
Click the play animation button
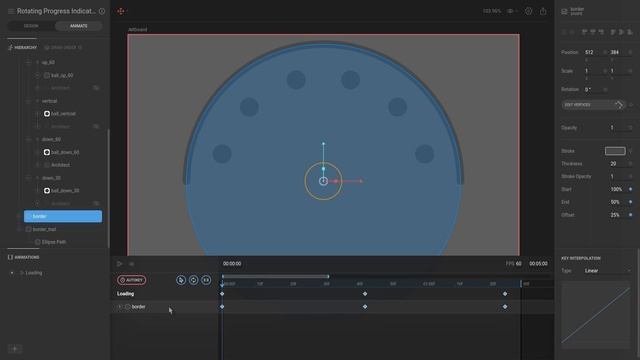[120, 264]
